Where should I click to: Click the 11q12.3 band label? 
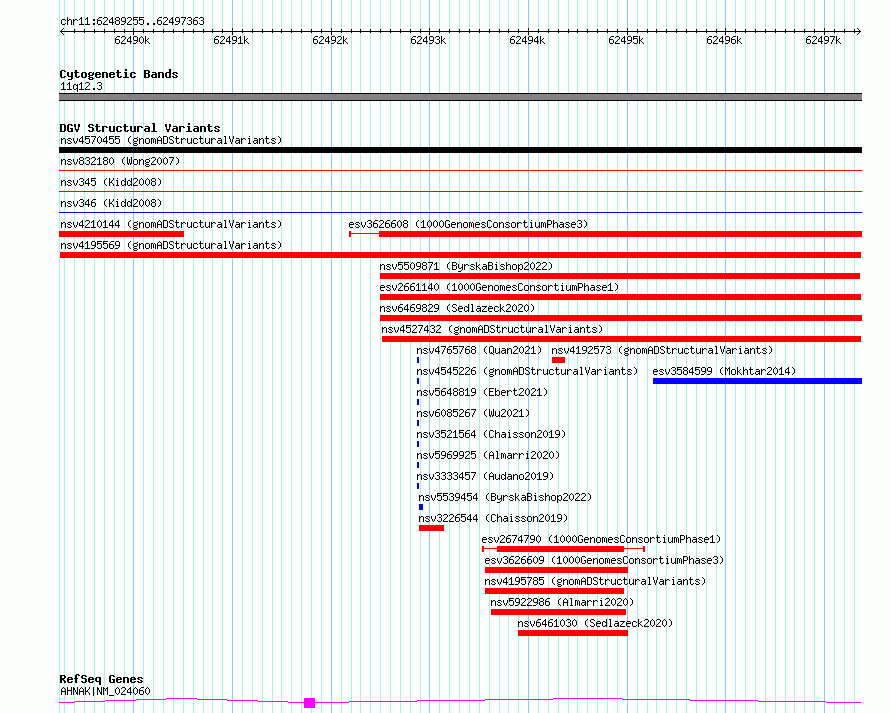click(x=81, y=86)
